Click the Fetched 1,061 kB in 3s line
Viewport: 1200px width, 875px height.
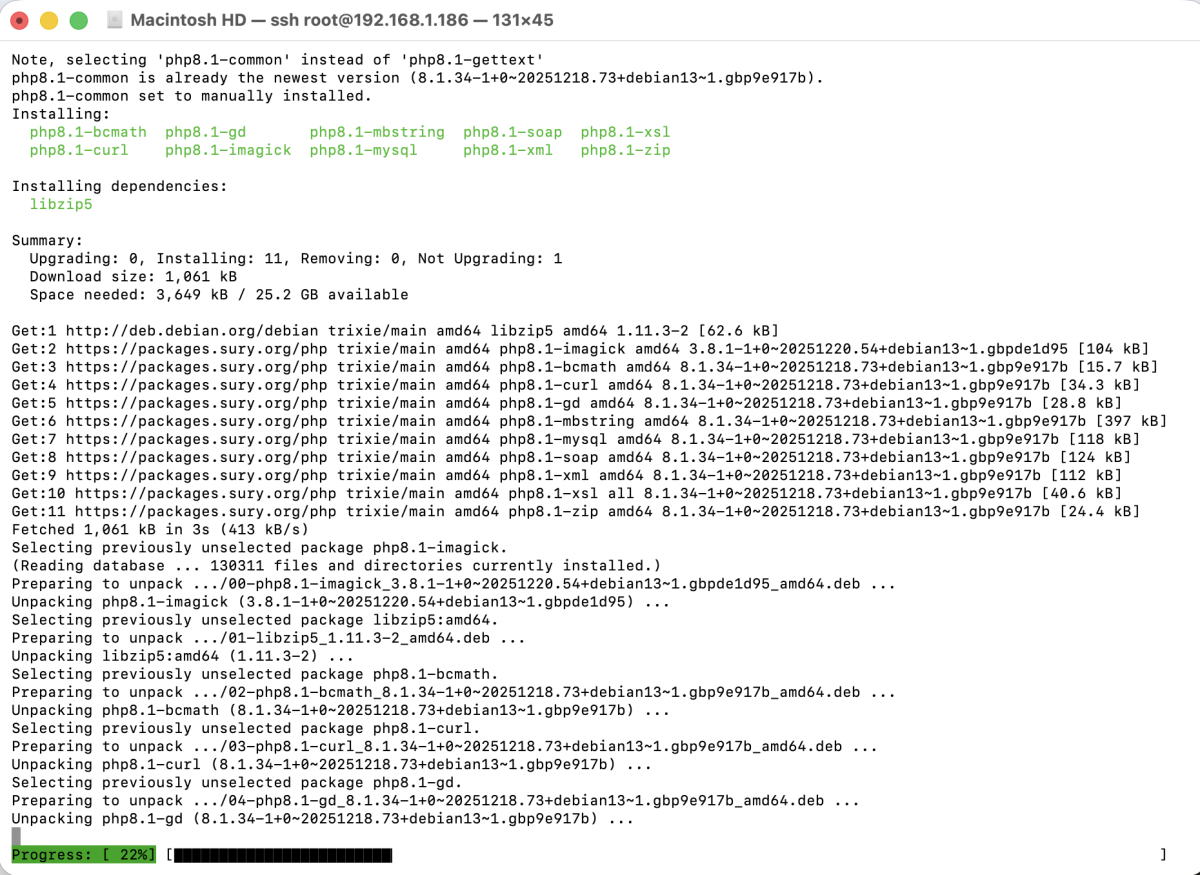tap(160, 528)
